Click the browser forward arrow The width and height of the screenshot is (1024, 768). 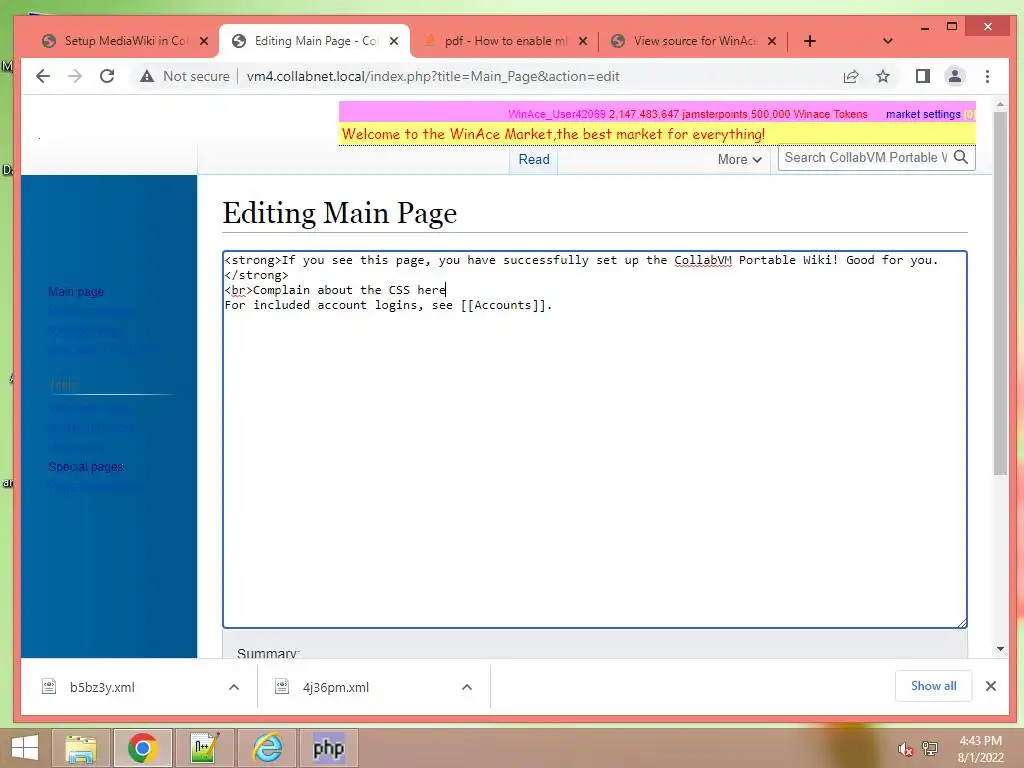tap(75, 76)
